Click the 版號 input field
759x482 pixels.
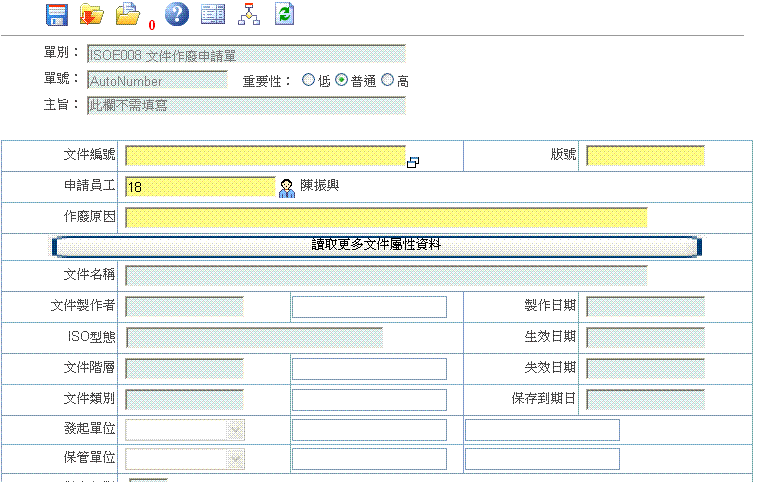coord(645,156)
